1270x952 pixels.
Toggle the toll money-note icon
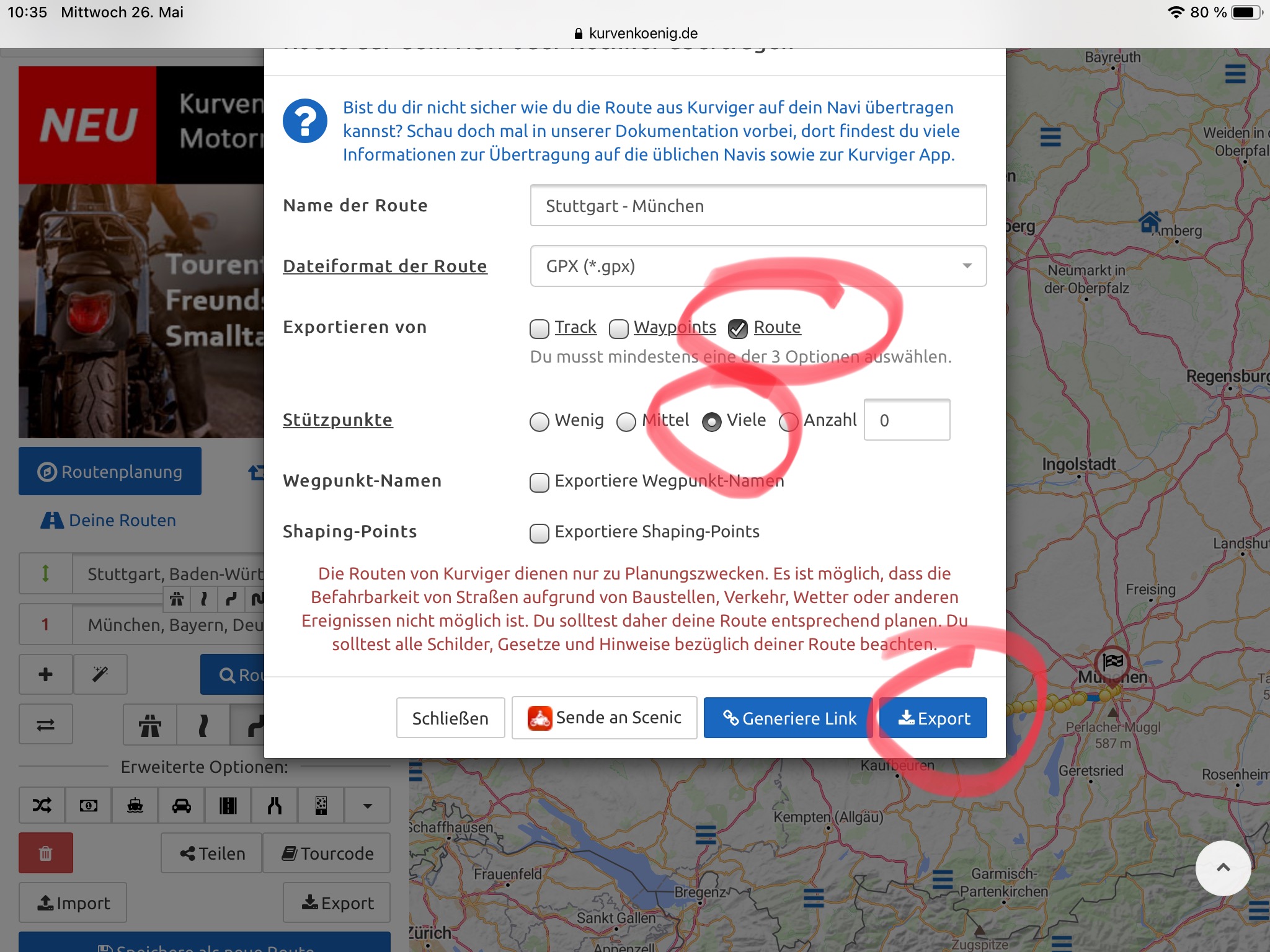click(89, 805)
